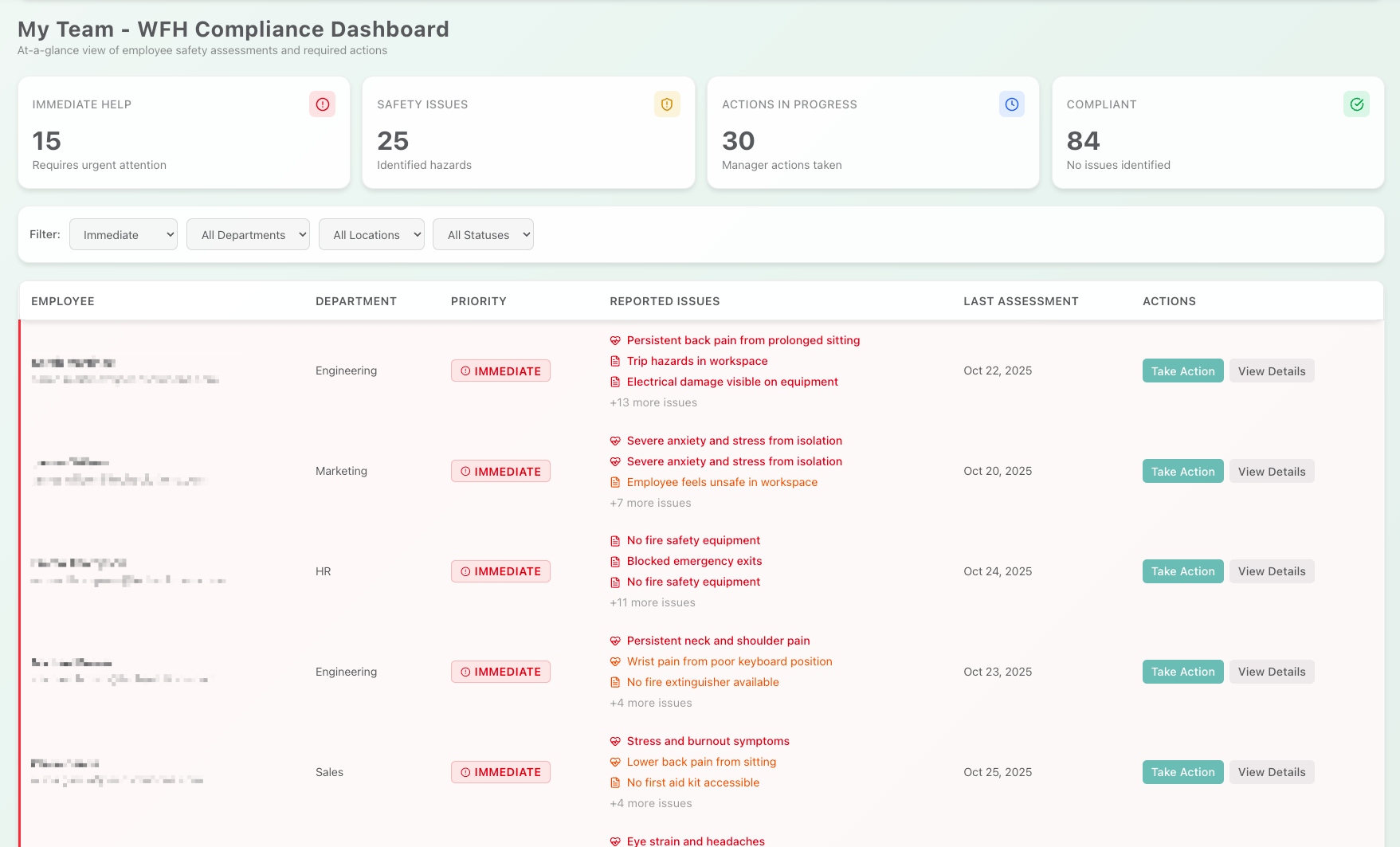
Task: Click the red alert icon on Immediate Help card
Action: pyautogui.click(x=322, y=104)
